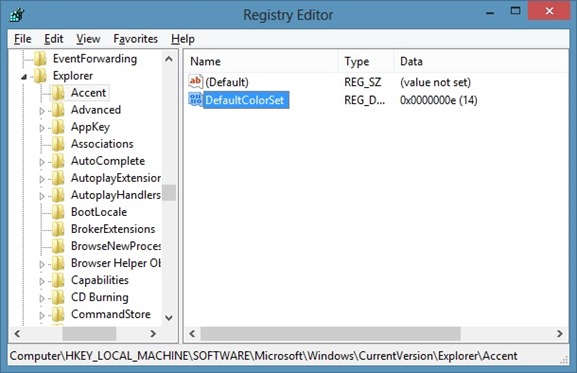Open the Favorites menu
The image size is (577, 373).
pyautogui.click(x=135, y=39)
